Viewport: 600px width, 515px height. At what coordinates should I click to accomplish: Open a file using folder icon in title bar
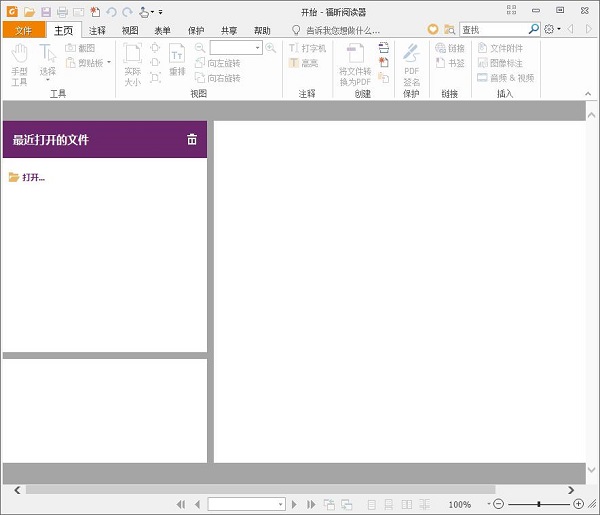[x=29, y=12]
